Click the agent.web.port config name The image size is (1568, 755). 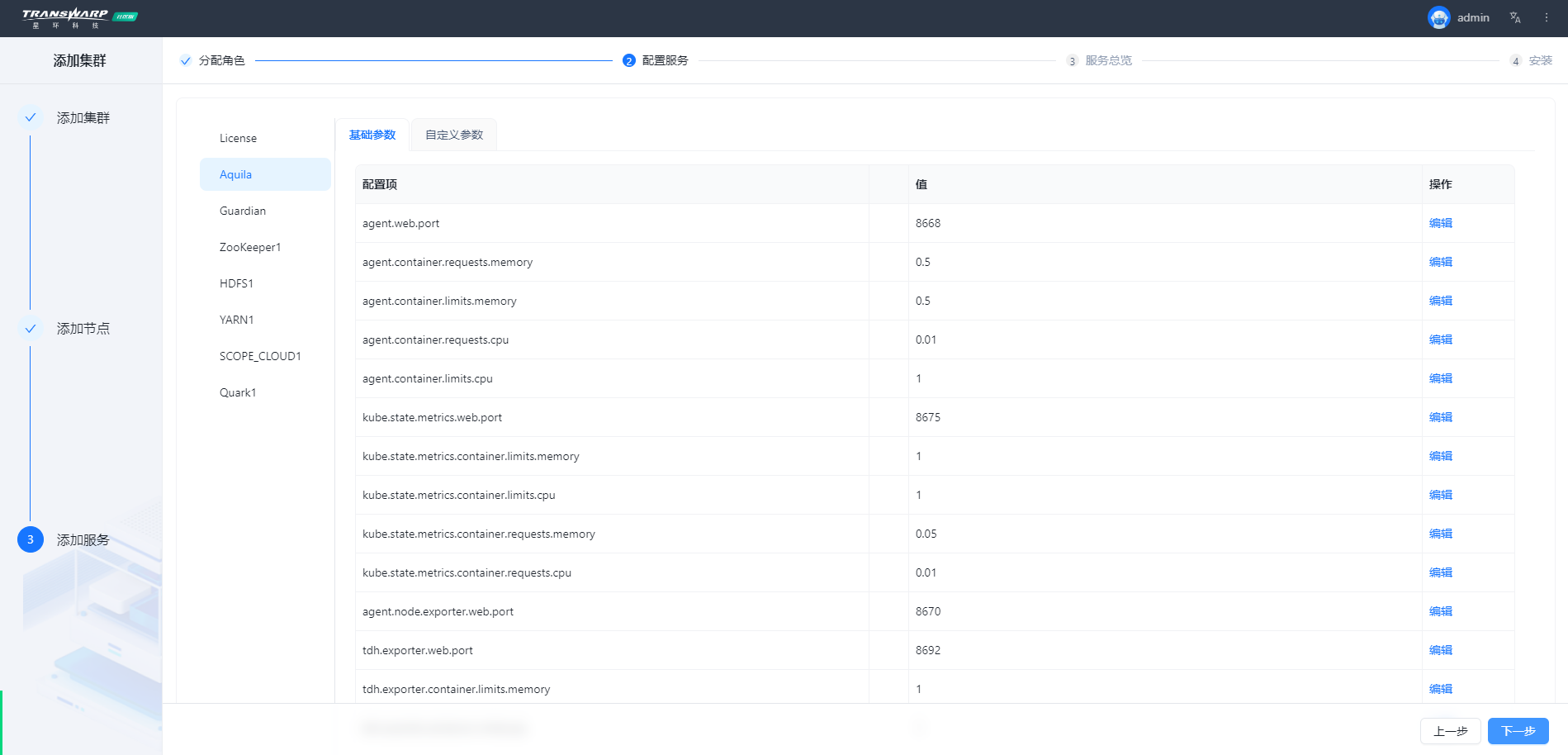tap(400, 223)
